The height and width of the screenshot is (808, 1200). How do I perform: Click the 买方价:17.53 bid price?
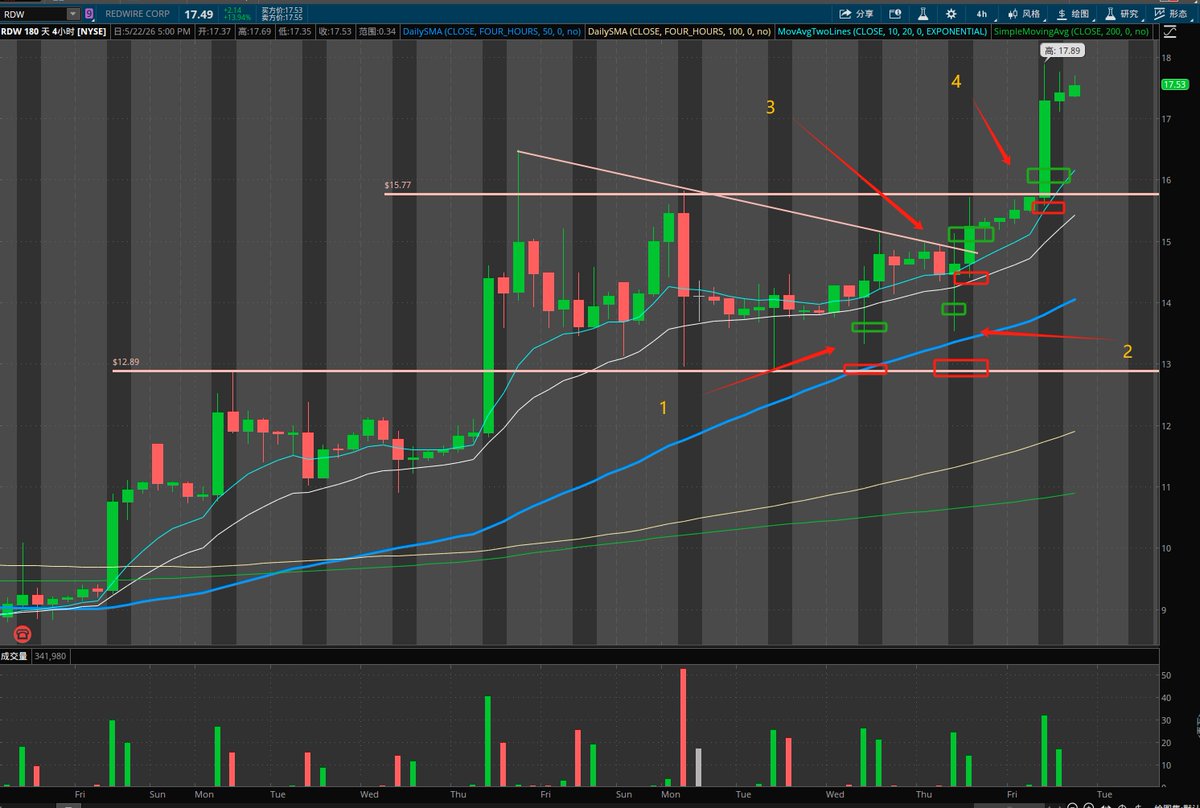coord(282,9)
